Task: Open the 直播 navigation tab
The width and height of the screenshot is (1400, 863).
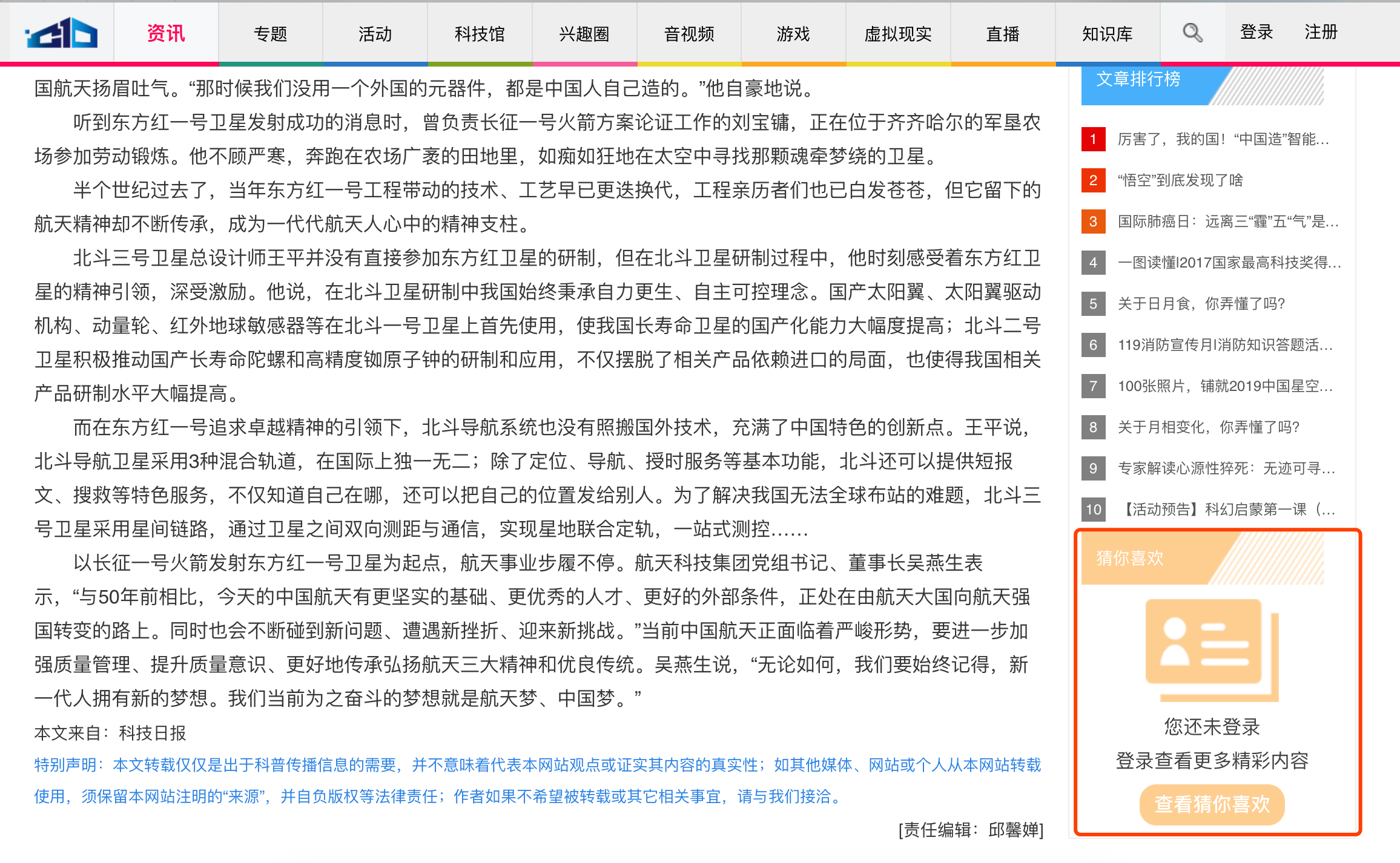Action: tap(1003, 34)
